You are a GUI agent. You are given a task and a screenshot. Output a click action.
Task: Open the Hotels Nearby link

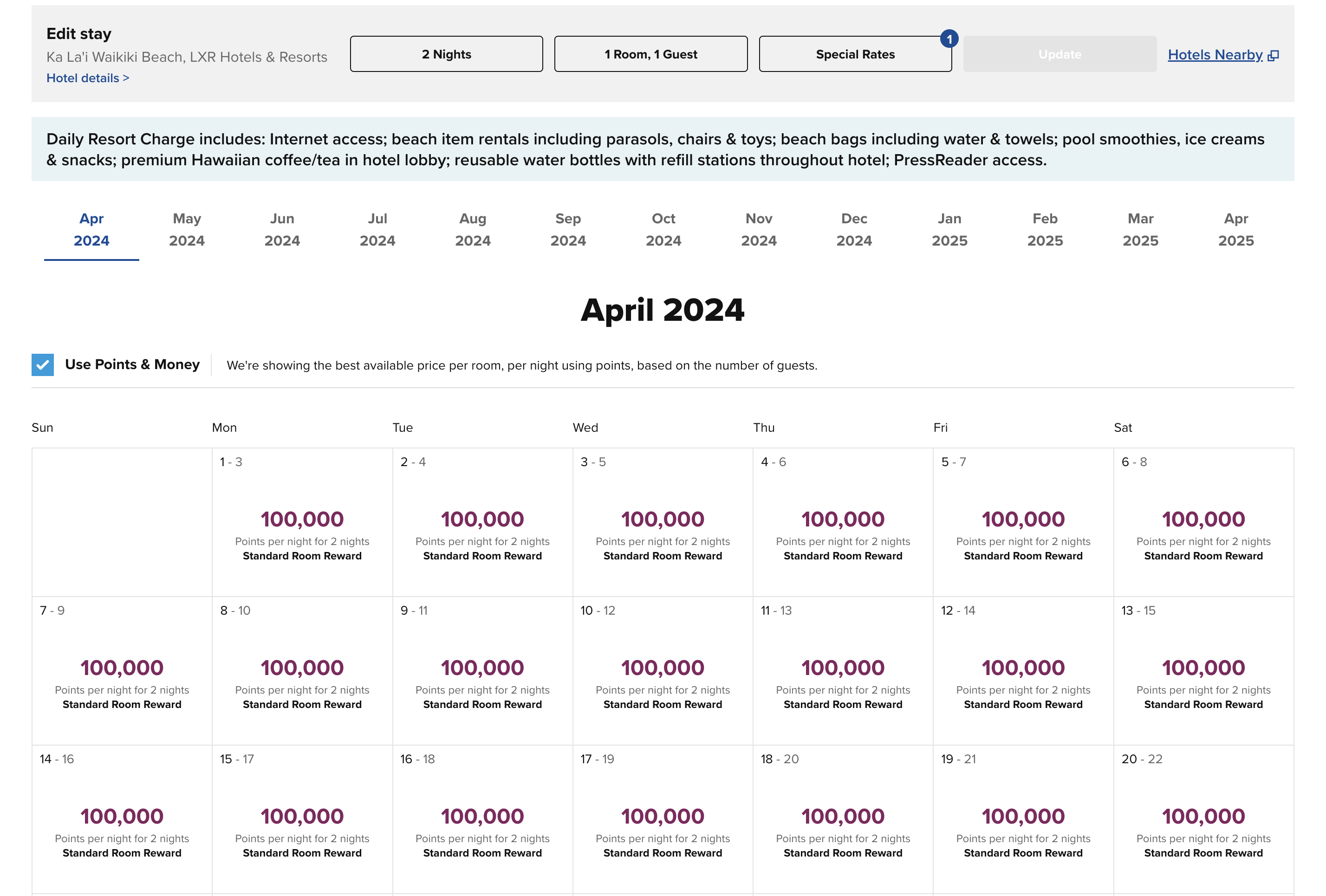[1215, 55]
